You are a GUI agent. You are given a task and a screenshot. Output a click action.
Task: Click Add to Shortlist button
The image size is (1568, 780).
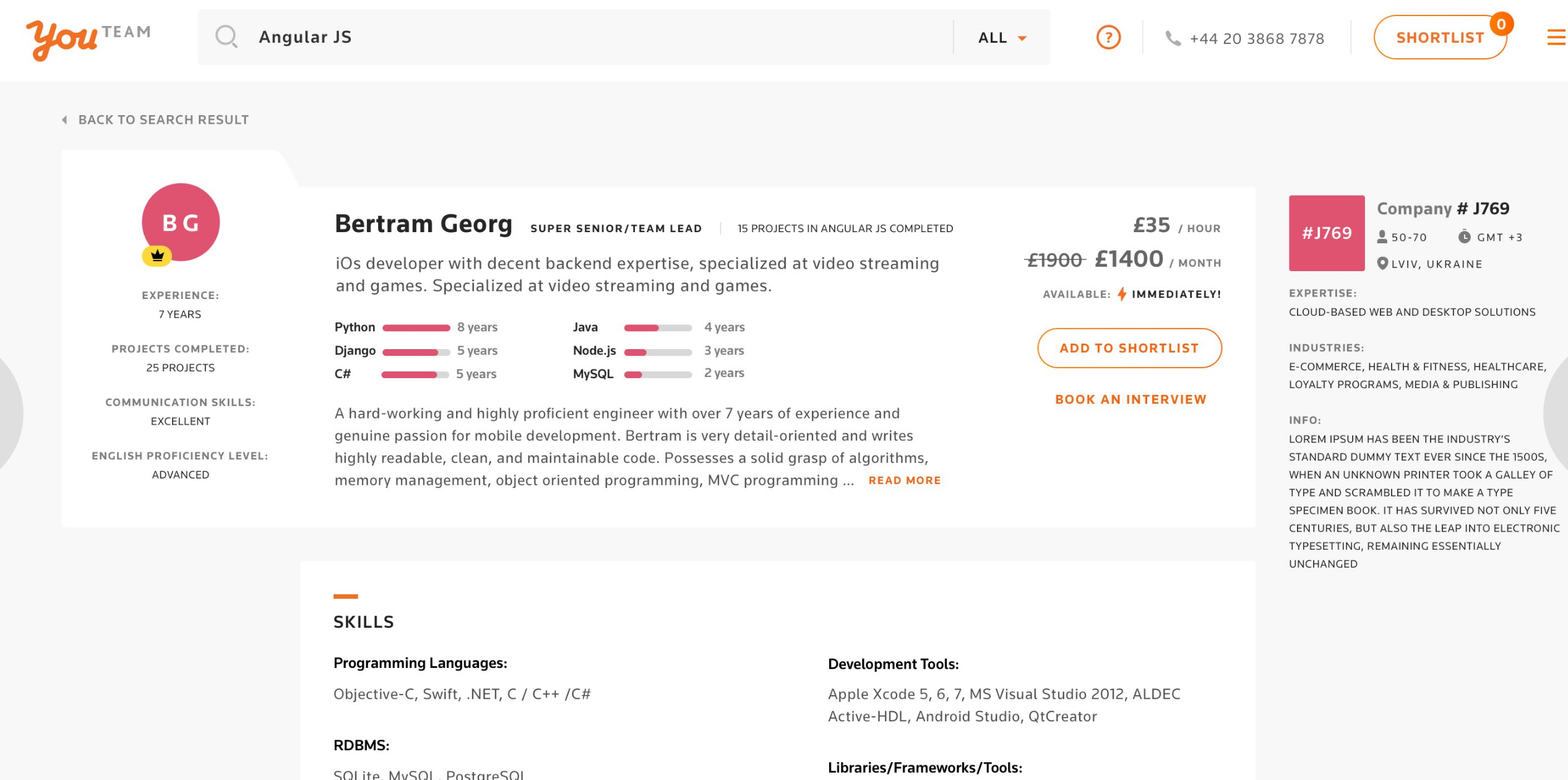[1129, 348]
